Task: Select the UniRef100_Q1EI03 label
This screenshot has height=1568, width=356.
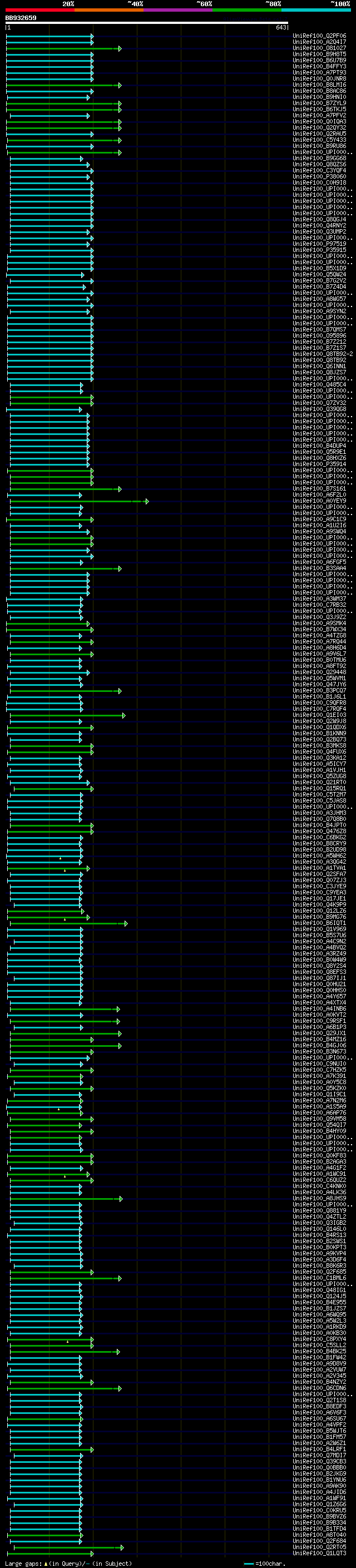Action: pyautogui.click(x=319, y=715)
